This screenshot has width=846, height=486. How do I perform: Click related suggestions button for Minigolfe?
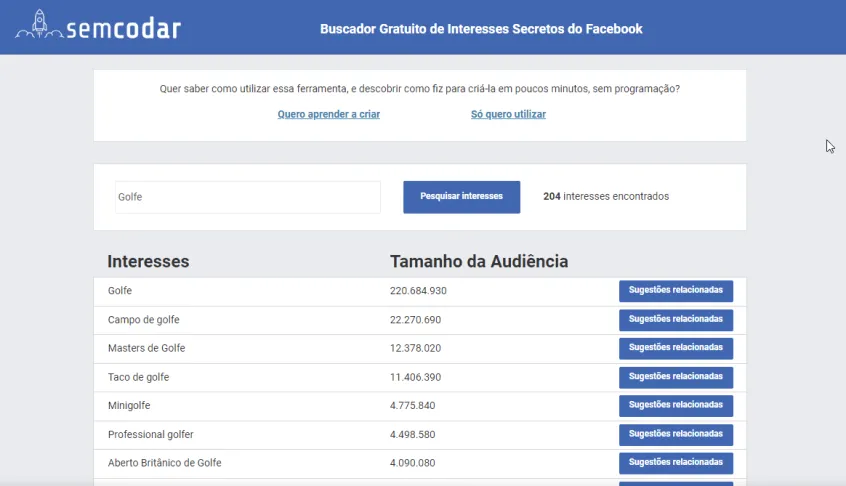675,406
